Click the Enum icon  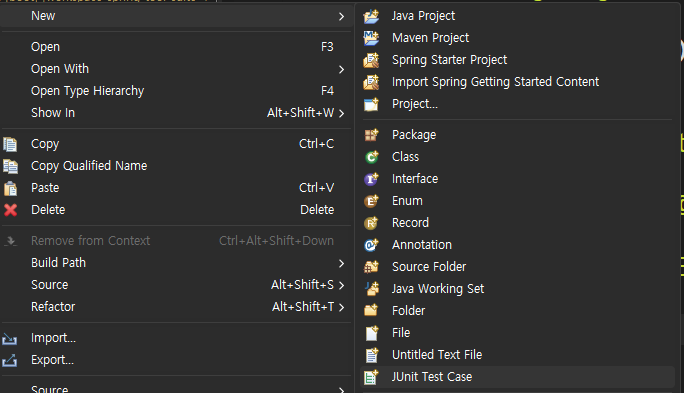(x=371, y=201)
